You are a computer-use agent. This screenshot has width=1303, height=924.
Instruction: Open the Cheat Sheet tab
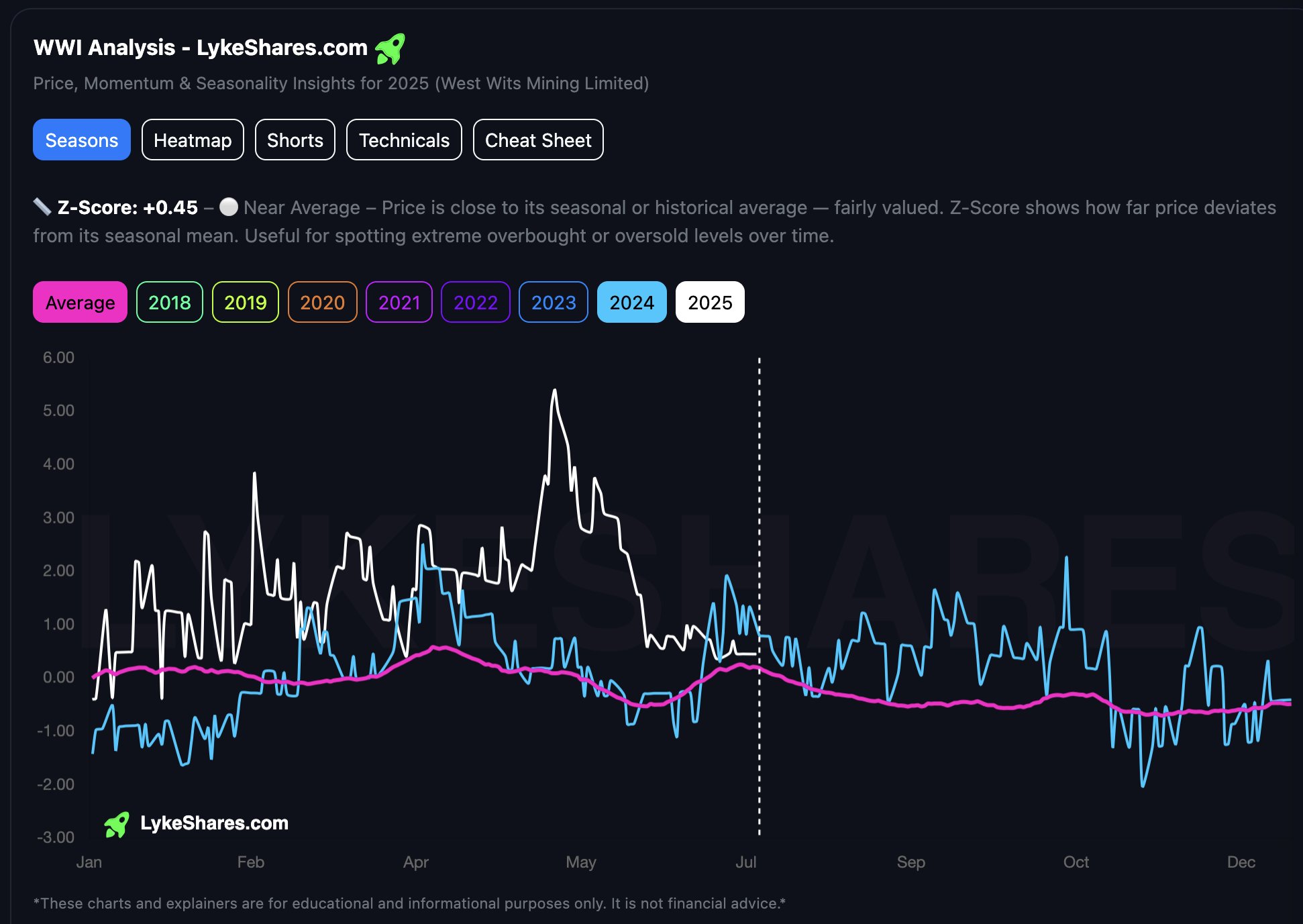click(x=538, y=140)
